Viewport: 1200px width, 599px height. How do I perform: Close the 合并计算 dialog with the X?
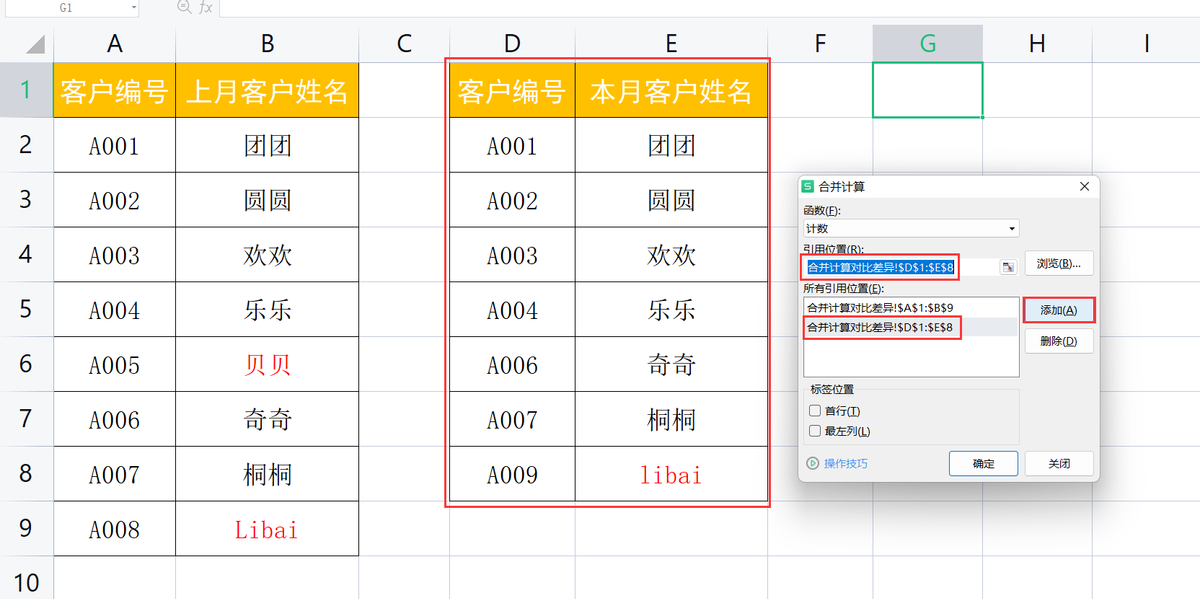tap(1085, 187)
